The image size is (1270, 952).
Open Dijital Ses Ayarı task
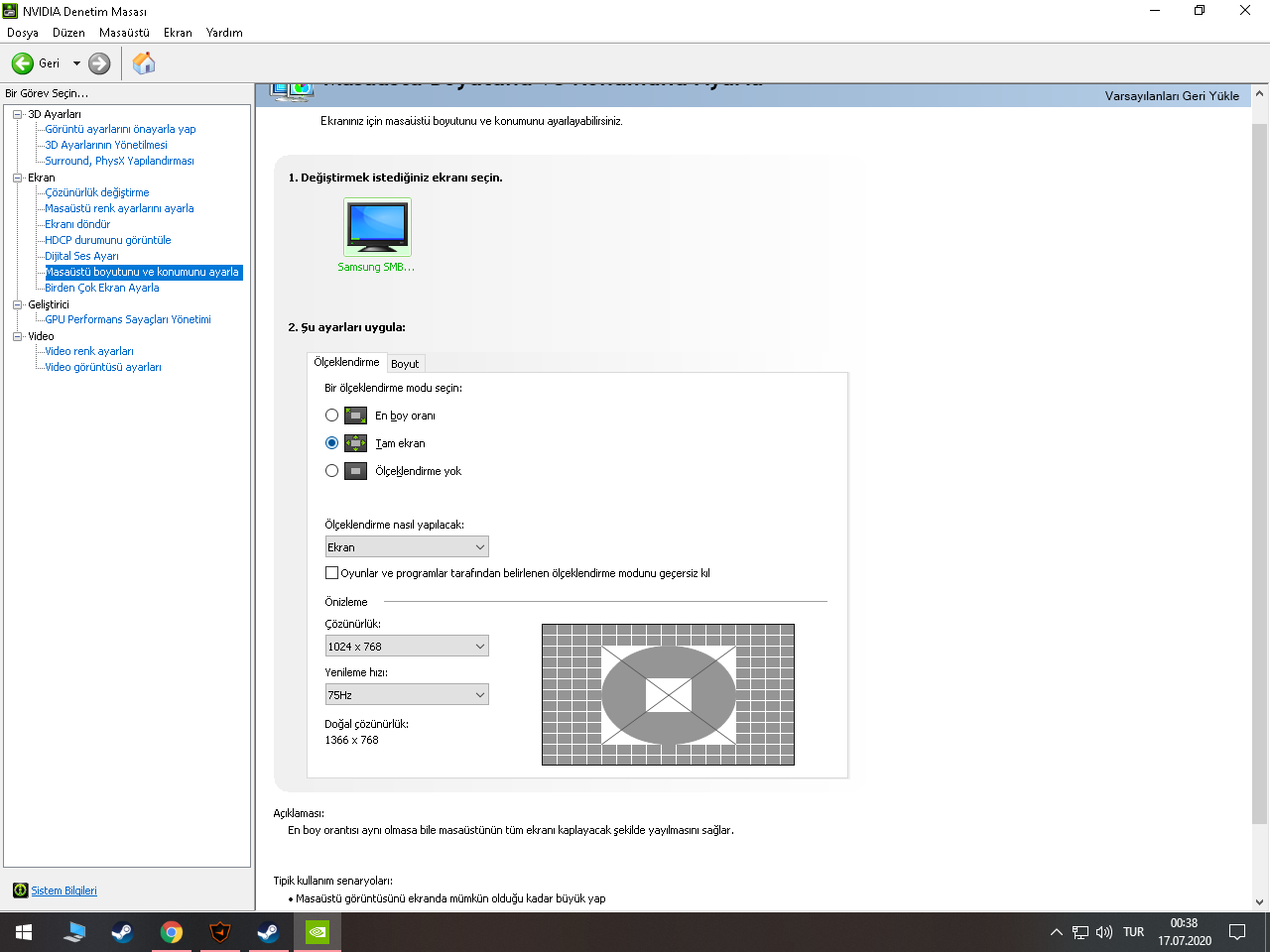click(81, 256)
